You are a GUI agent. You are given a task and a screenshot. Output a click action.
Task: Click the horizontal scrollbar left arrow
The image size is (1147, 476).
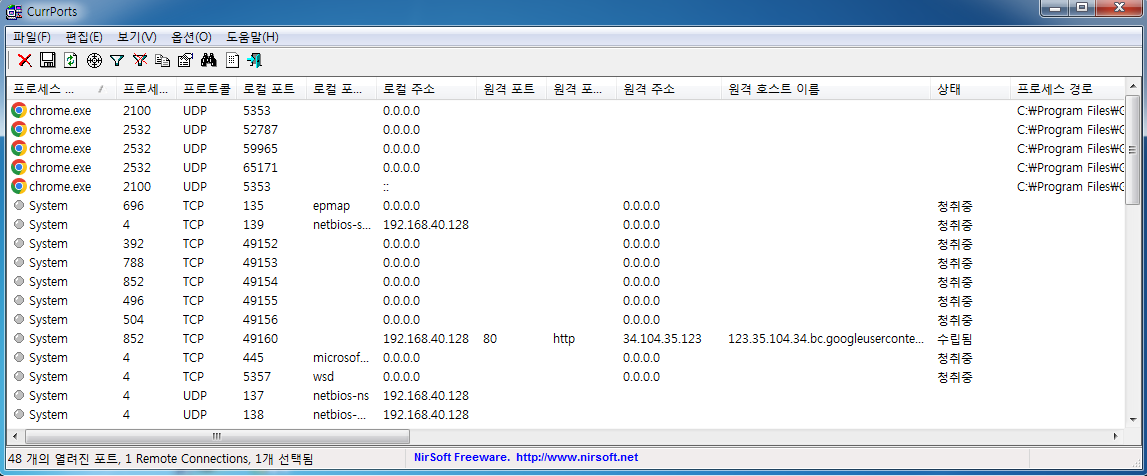tap(15, 437)
